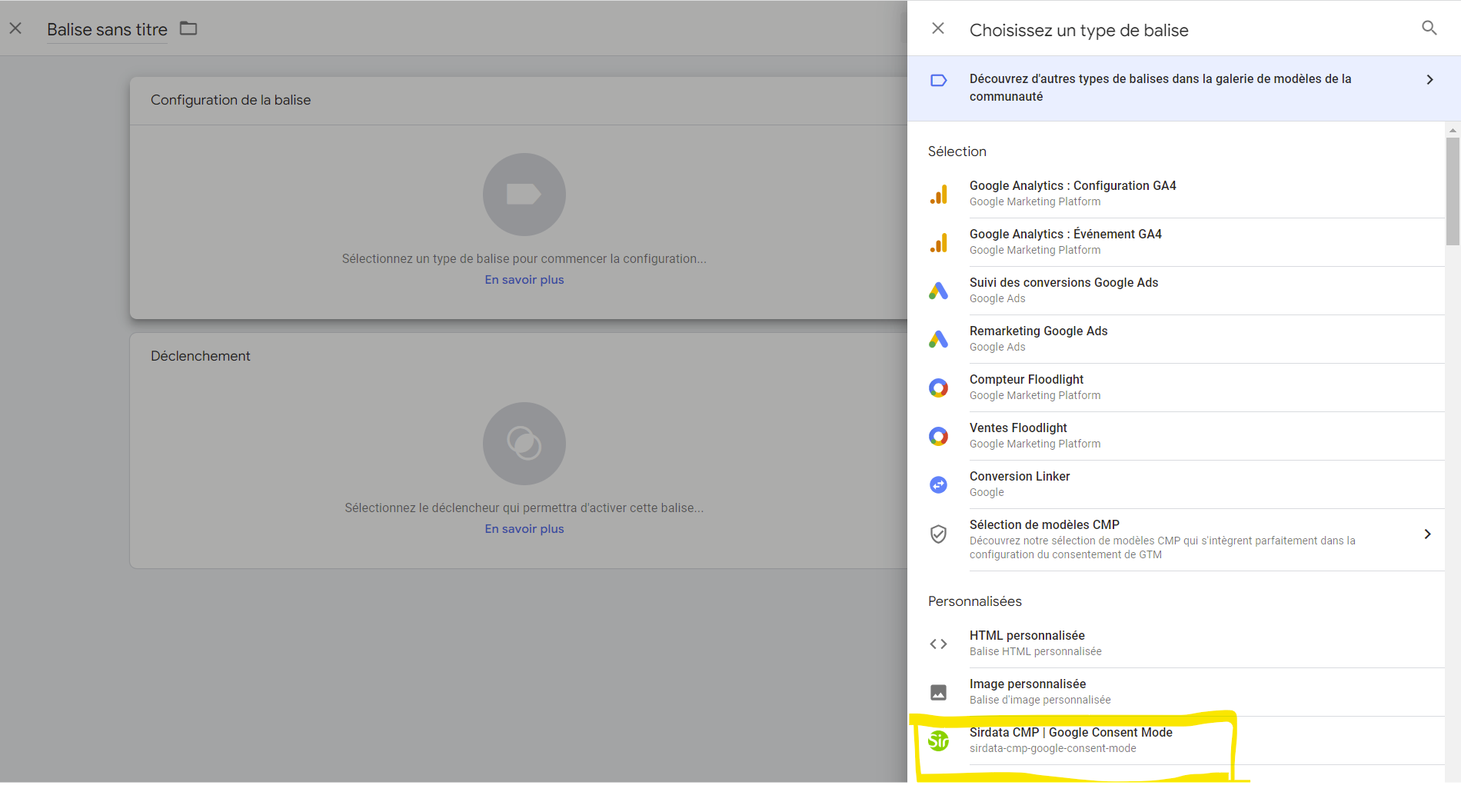Click the search icon in tag type panel
Image resolution: width=1461 pixels, height=812 pixels.
1429,28
